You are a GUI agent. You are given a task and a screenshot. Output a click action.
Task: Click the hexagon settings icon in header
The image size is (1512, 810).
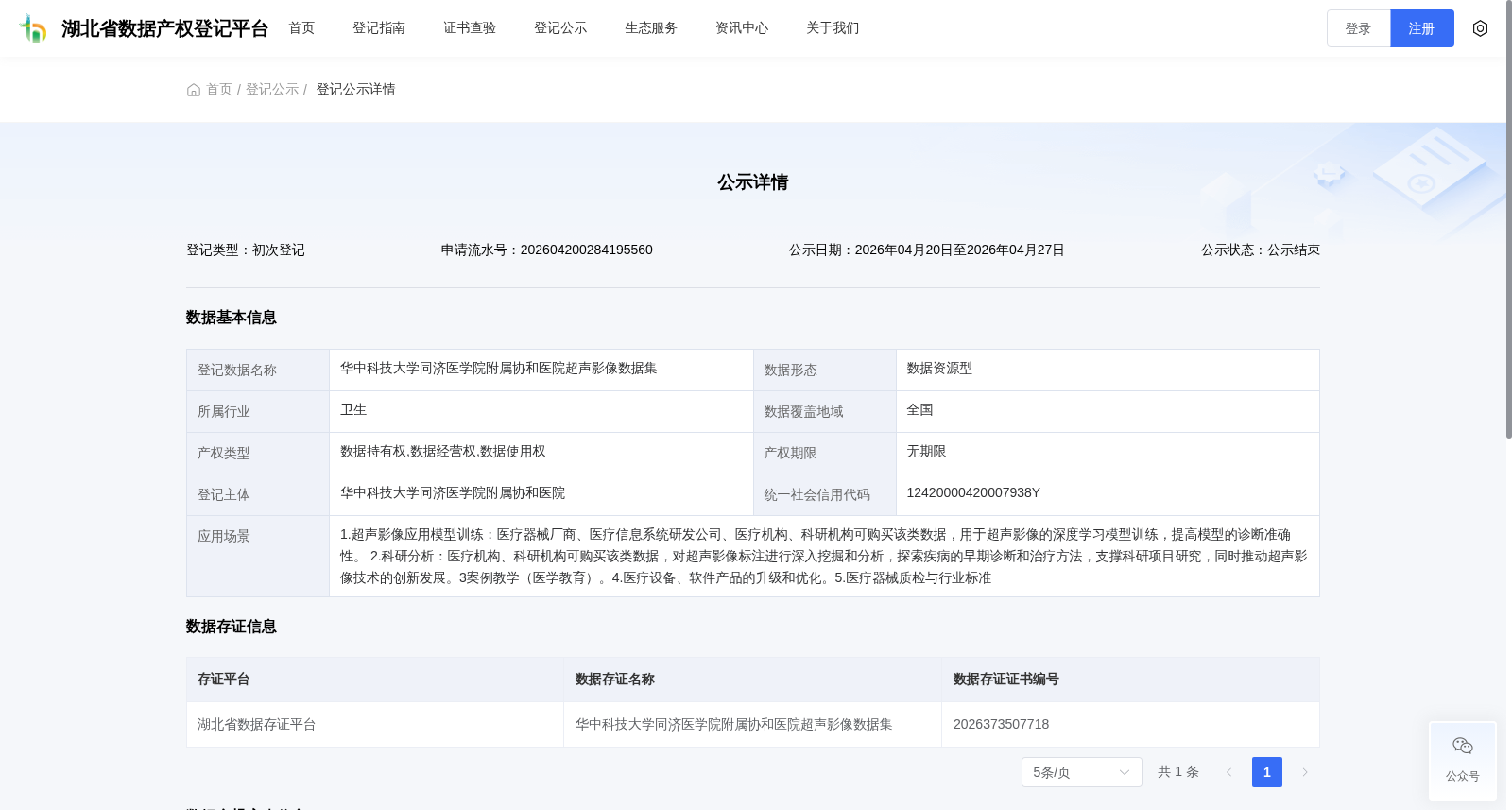coord(1480,28)
